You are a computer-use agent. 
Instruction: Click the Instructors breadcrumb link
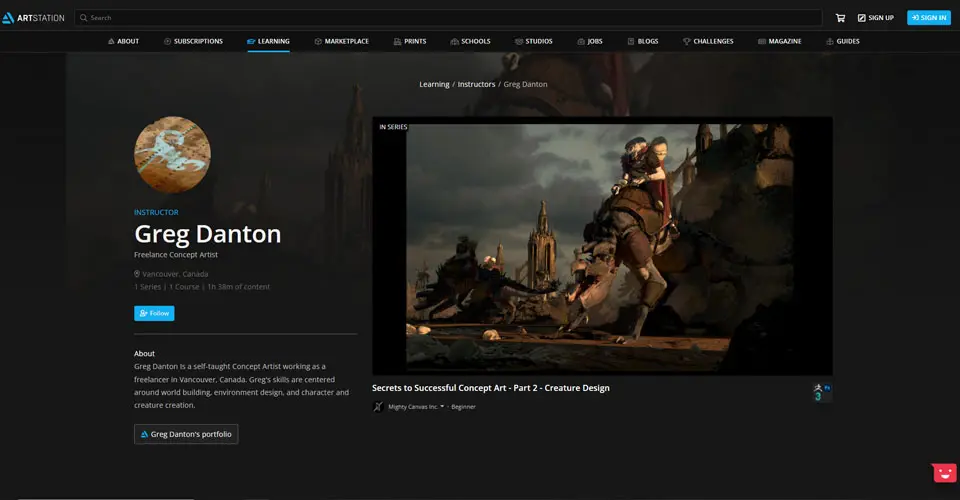pyautogui.click(x=476, y=84)
